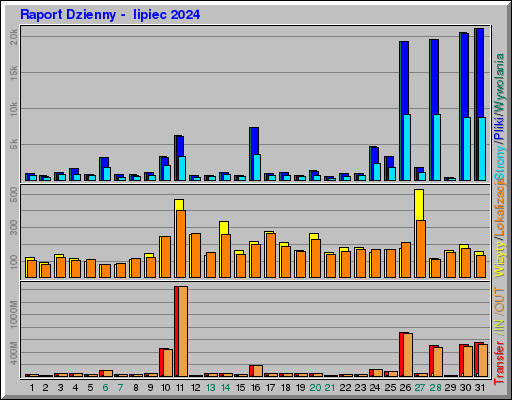Select day 7 on the x-axis
Screen dimensions: 512x400
click(x=120, y=388)
